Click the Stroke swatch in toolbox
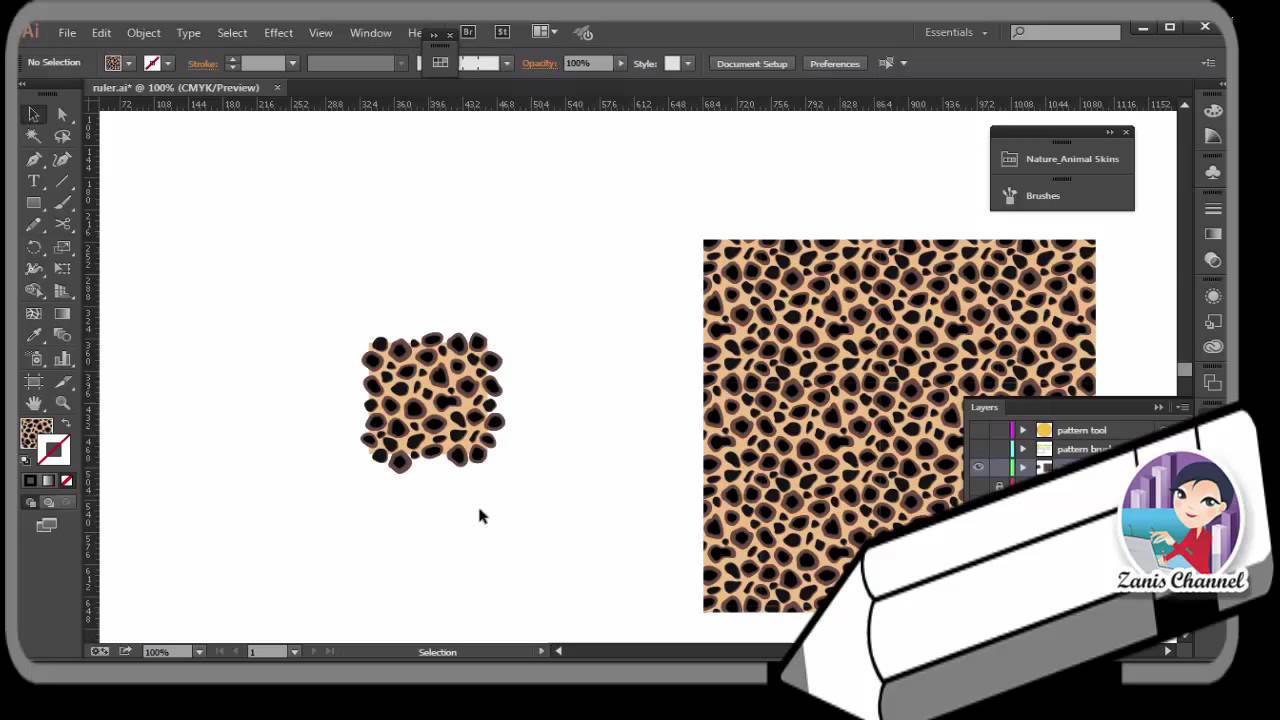The height and width of the screenshot is (720, 1280). point(54,450)
